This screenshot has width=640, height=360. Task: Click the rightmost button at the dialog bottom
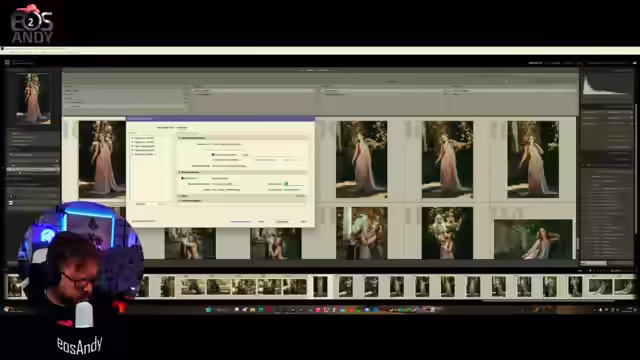pyautogui.click(x=303, y=221)
